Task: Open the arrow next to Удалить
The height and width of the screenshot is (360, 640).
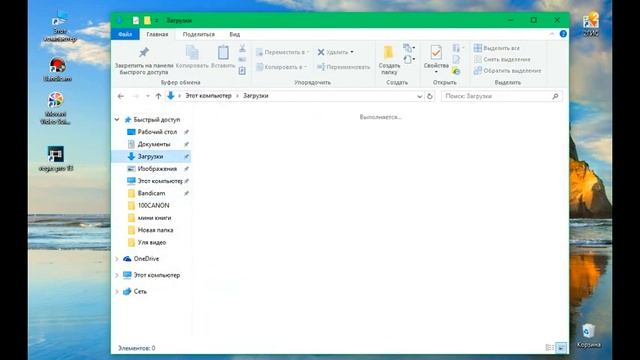Action: (352, 52)
